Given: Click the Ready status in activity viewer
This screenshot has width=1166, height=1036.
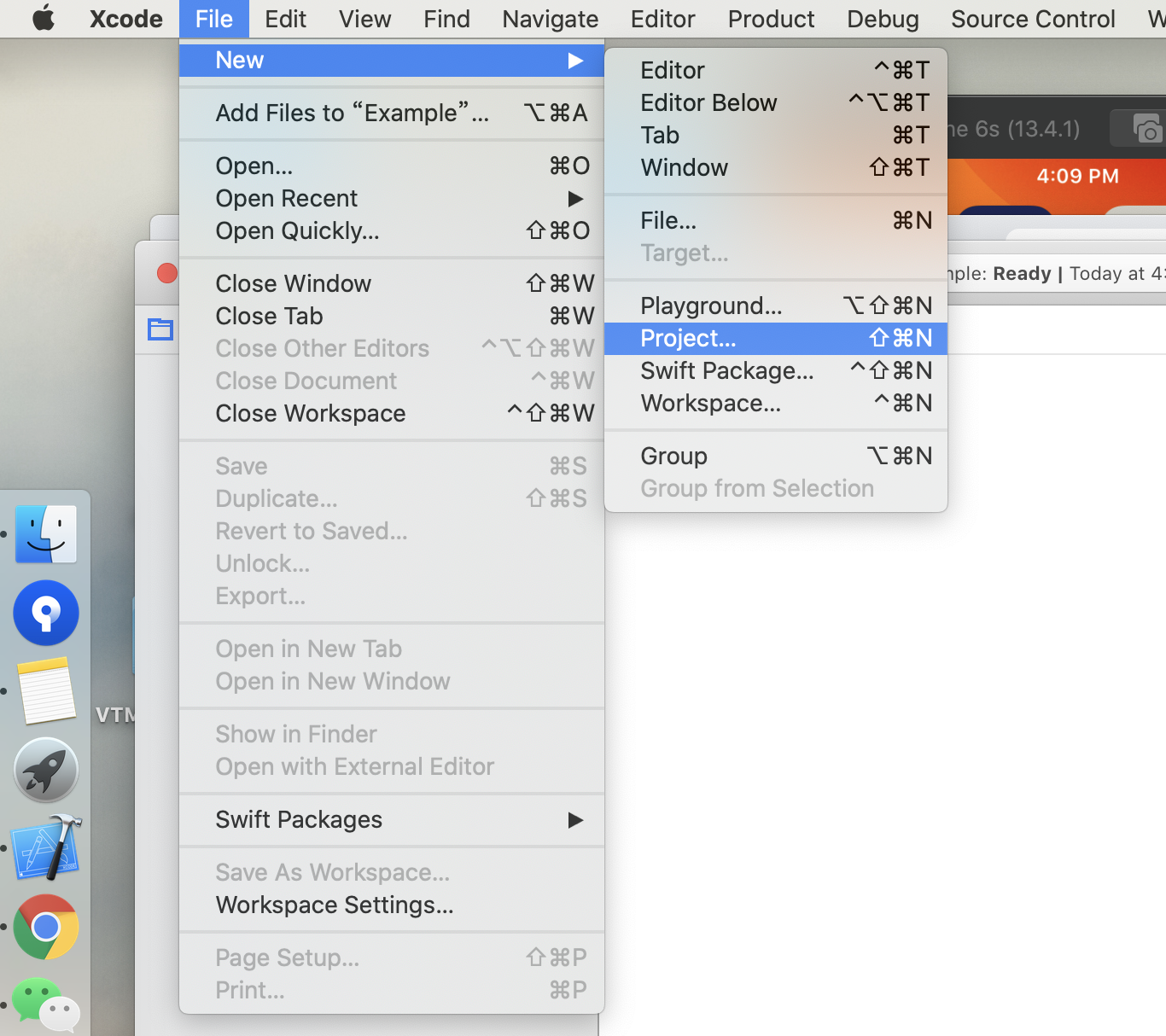Looking at the screenshot, I should 1022,274.
